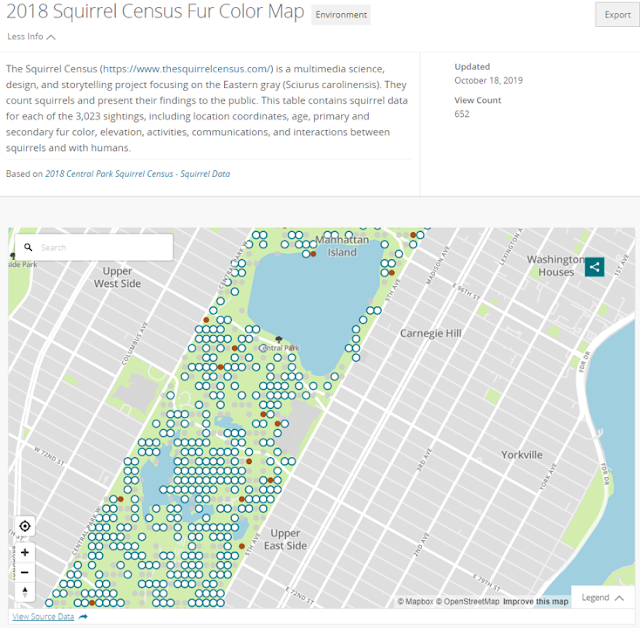Click the arrow icon beside View Source Data
Image resolution: width=640 pixels, height=628 pixels.
tap(83, 617)
